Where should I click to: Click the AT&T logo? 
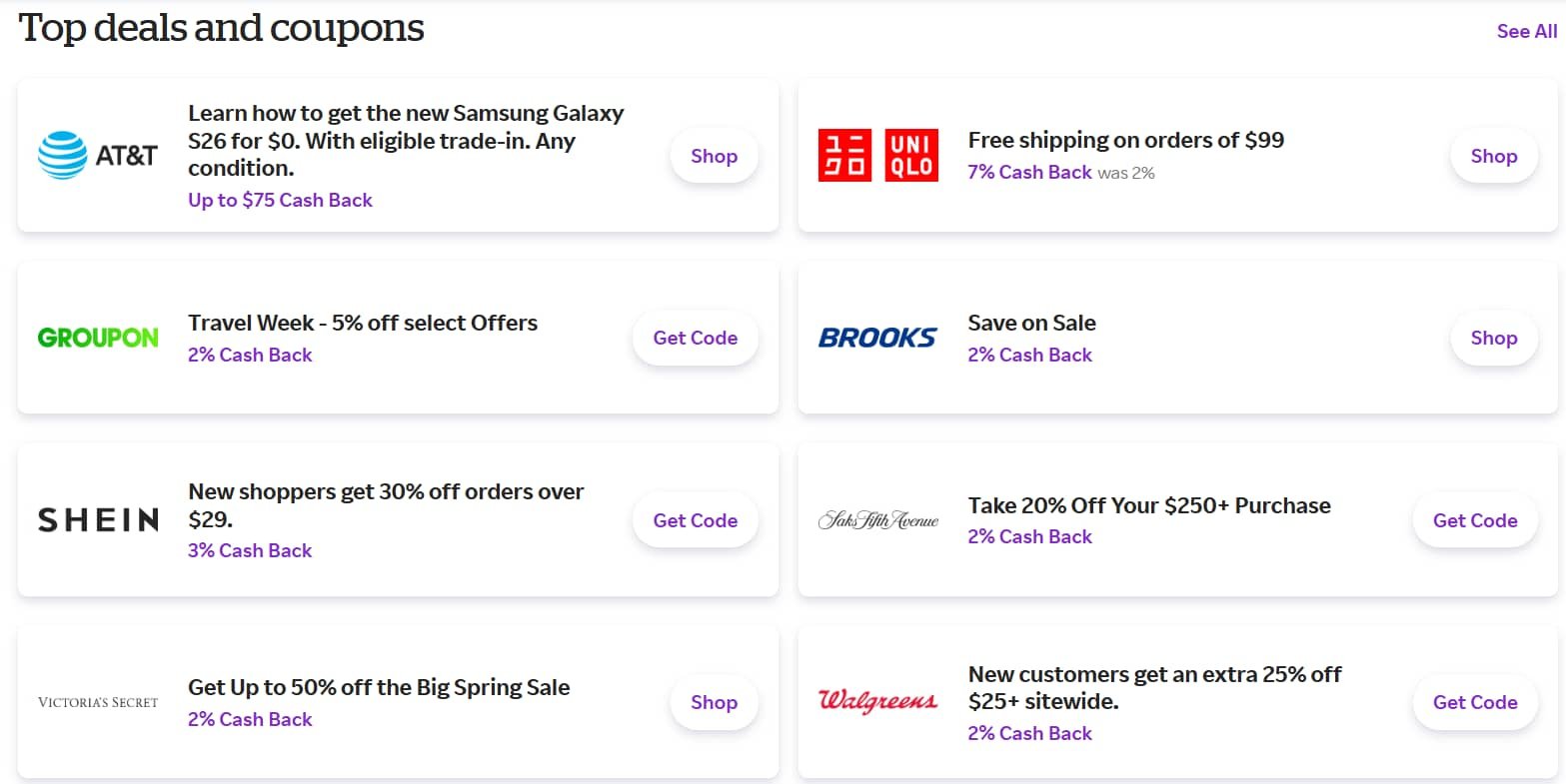[x=97, y=155]
